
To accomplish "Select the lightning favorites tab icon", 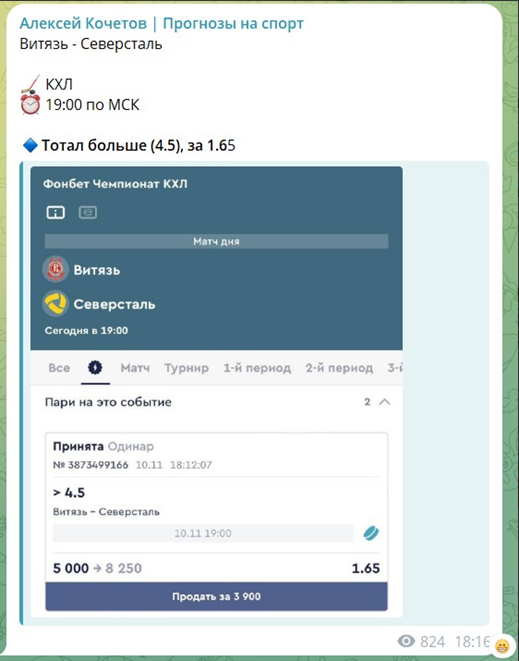I will coord(95,368).
